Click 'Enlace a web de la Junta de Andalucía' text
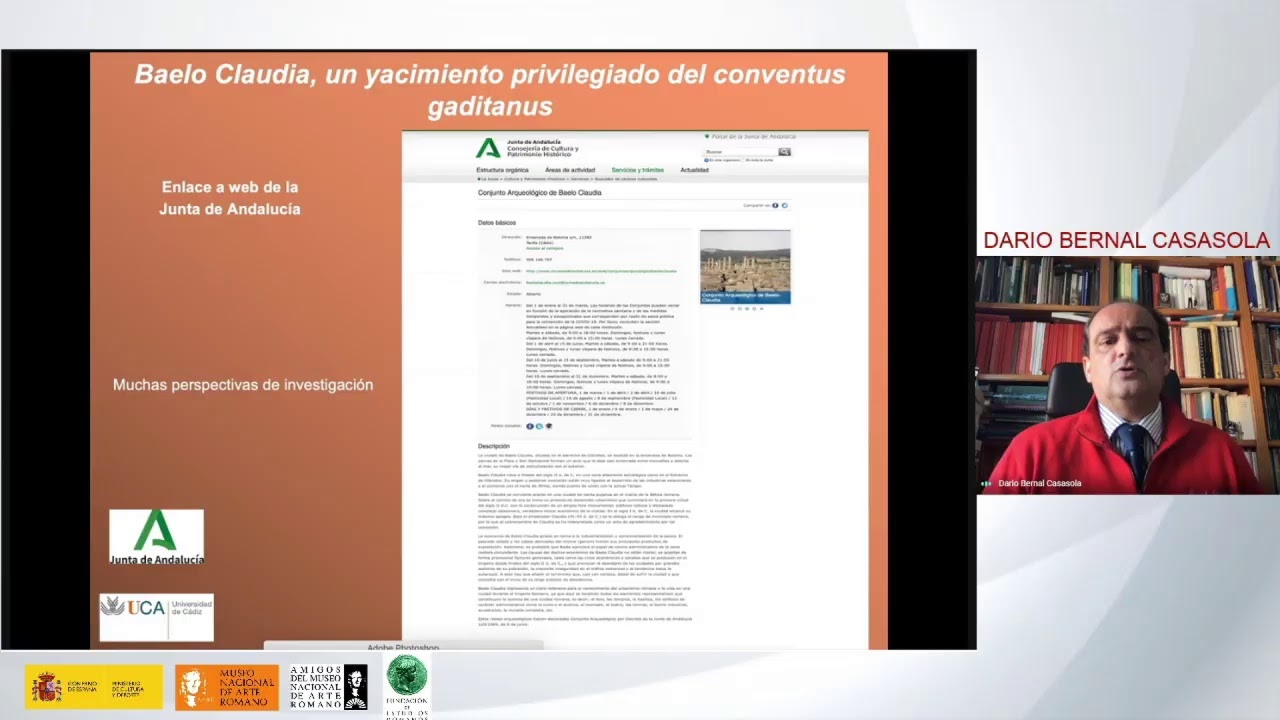1280x720 pixels. pyautogui.click(x=230, y=198)
